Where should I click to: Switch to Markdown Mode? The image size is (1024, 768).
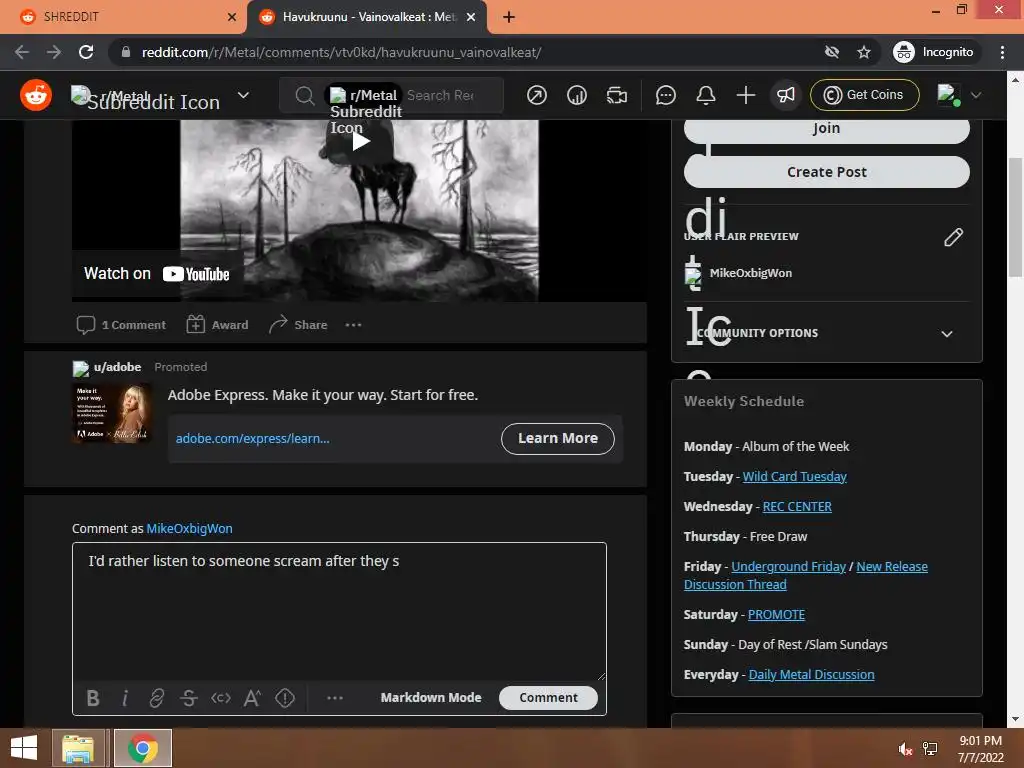click(x=431, y=697)
